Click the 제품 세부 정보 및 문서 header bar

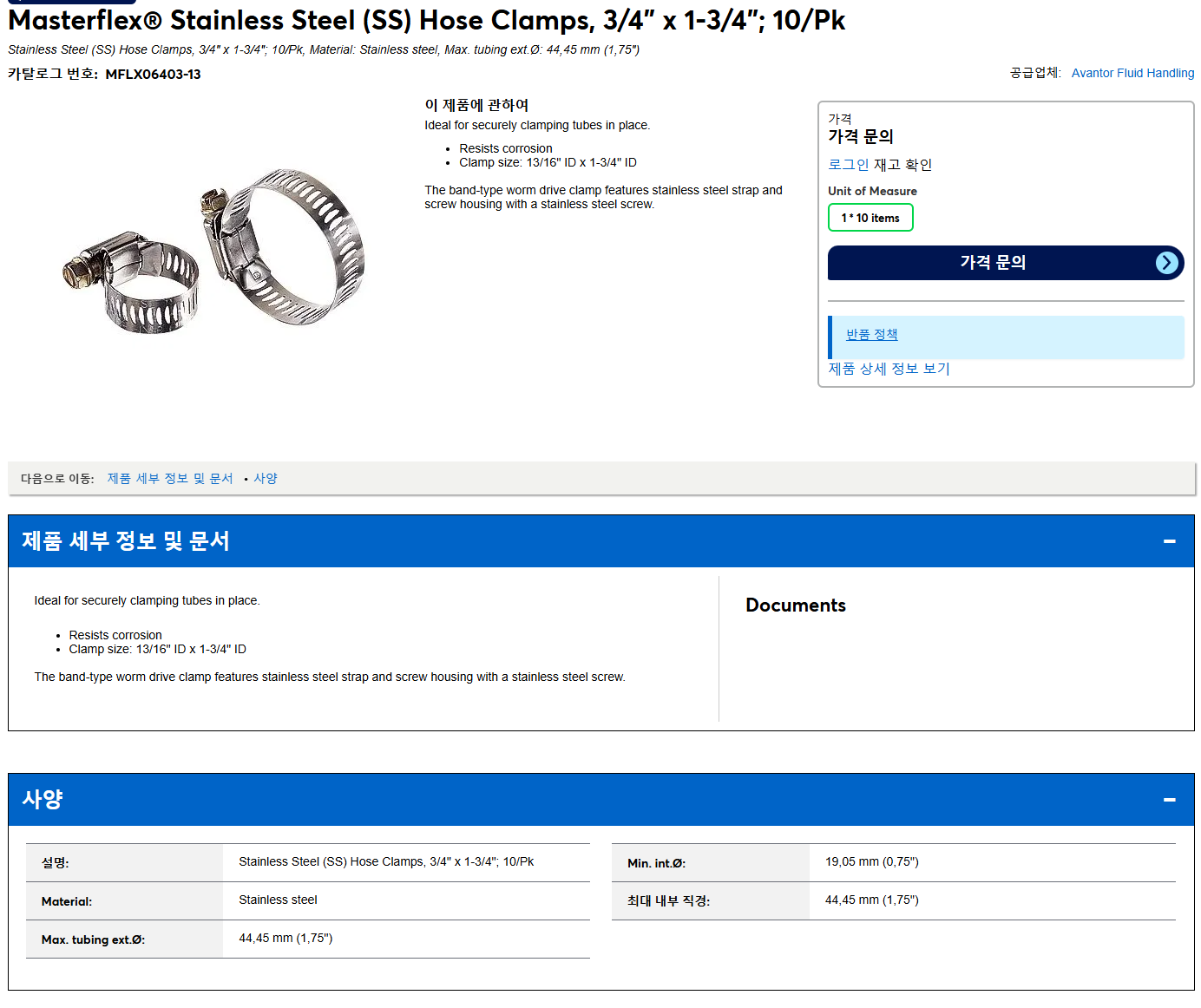pos(600,541)
